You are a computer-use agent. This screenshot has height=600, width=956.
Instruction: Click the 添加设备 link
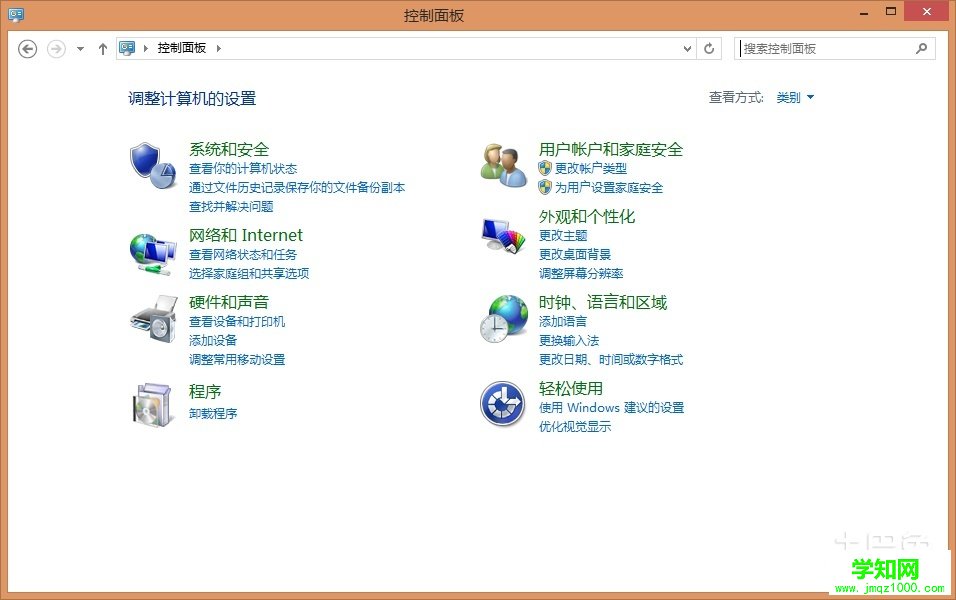click(x=213, y=340)
